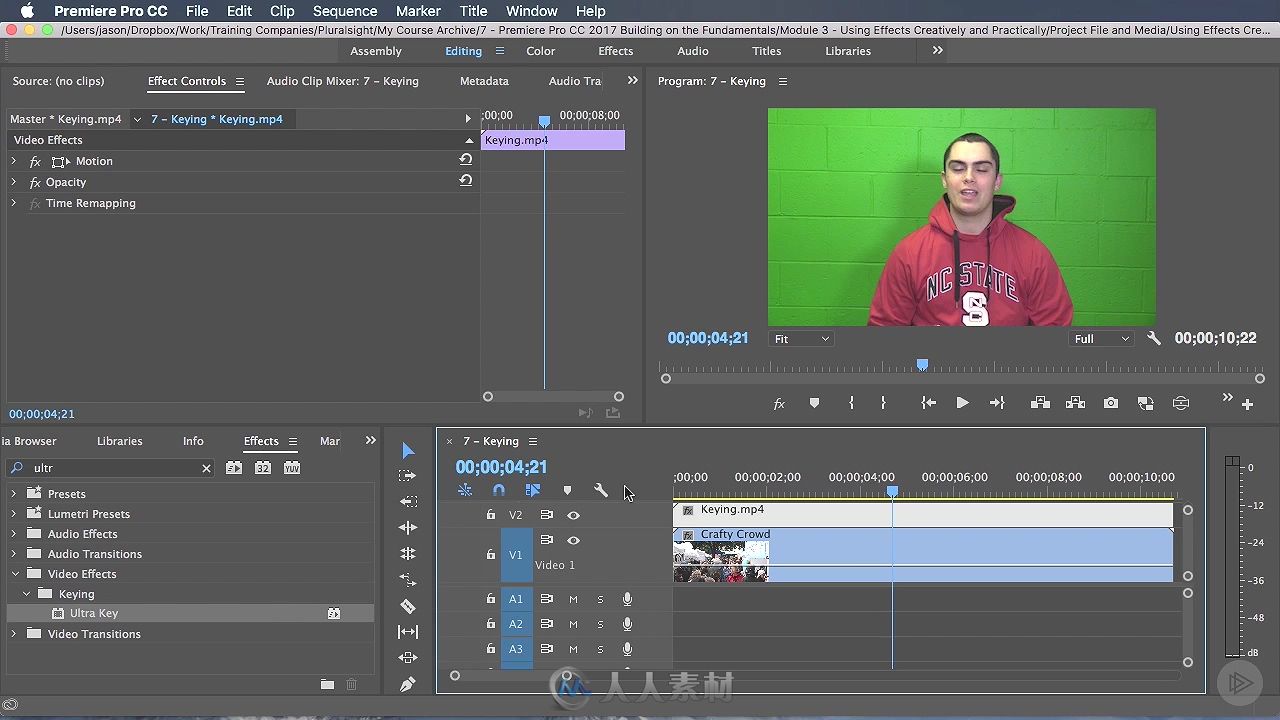Open the Fit zoom level dropdown
The height and width of the screenshot is (720, 1280).
801,339
